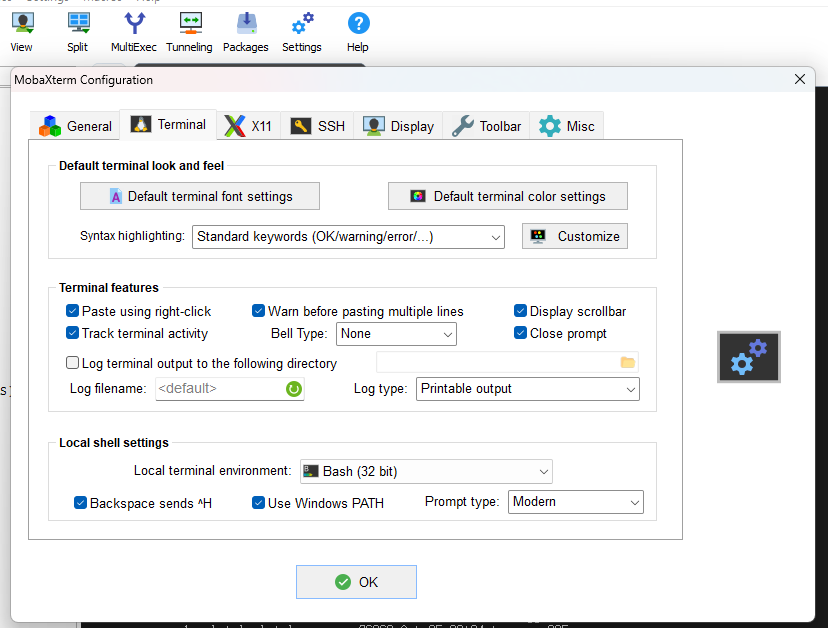Toggle Track terminal activity checkbox

pyautogui.click(x=72, y=333)
